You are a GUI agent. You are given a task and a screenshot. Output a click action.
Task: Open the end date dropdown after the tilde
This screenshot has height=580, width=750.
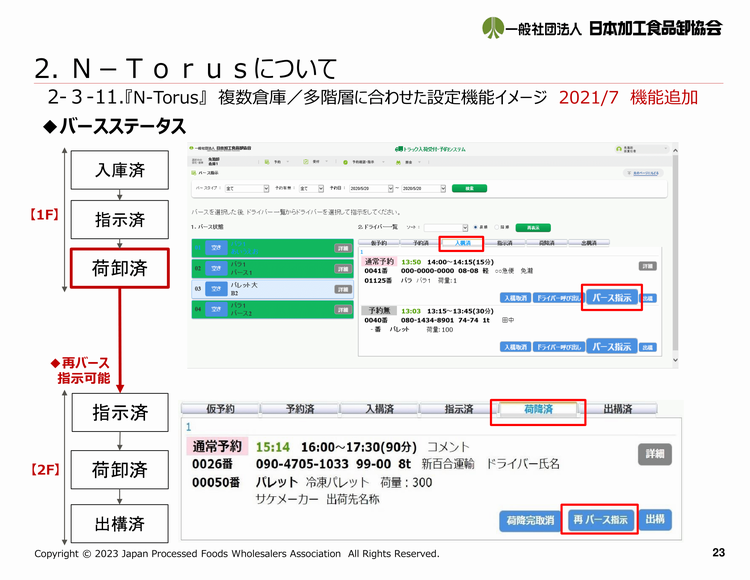tap(424, 188)
